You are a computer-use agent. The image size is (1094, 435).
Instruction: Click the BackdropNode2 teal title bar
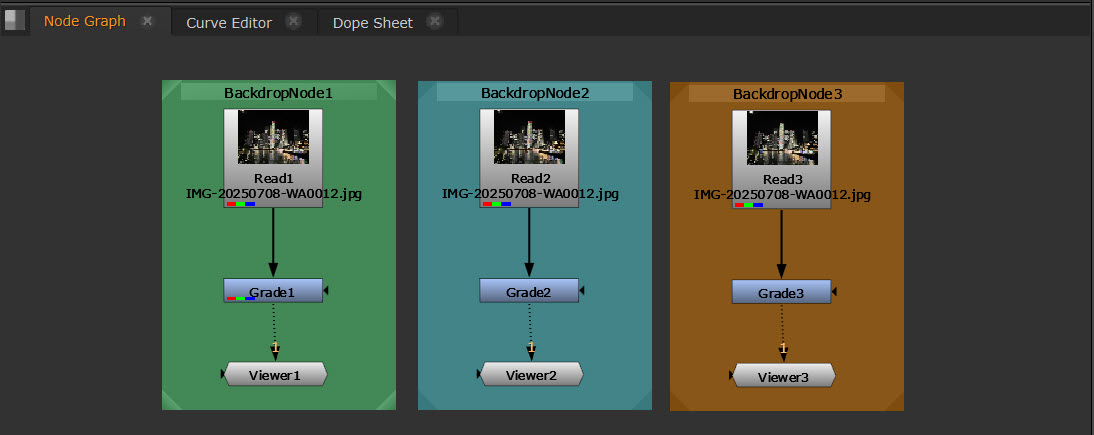click(535, 92)
